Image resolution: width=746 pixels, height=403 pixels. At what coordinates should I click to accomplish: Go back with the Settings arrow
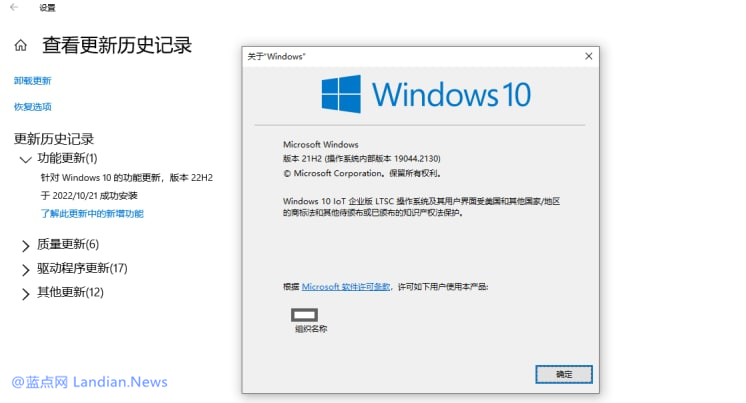[x=14, y=7]
